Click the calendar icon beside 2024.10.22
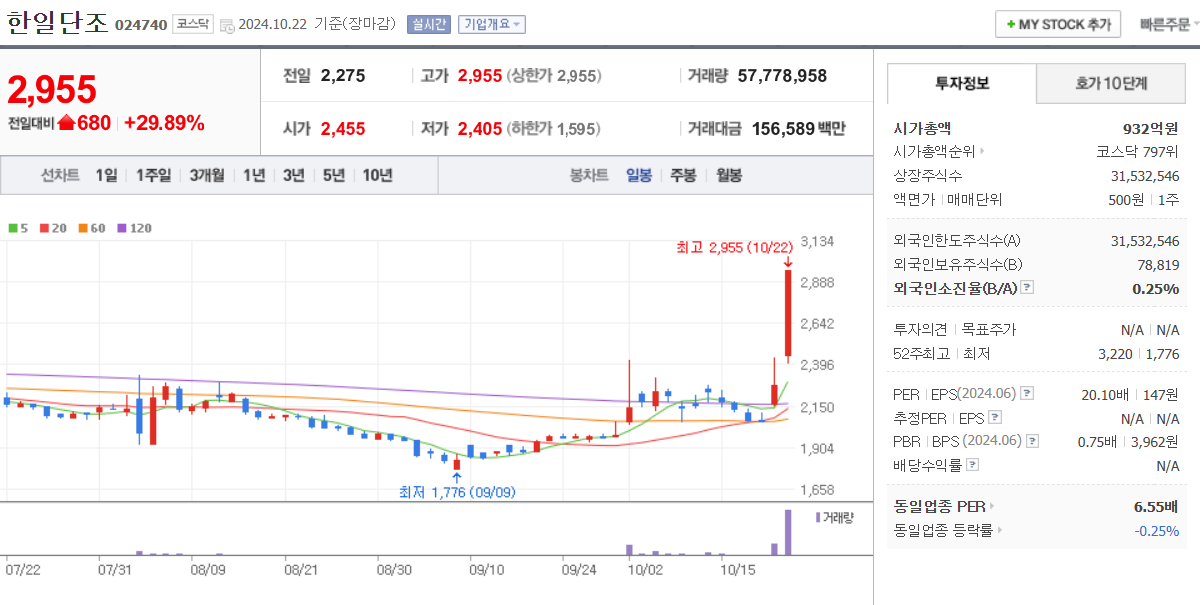This screenshot has width=1204, height=605. [x=227, y=25]
